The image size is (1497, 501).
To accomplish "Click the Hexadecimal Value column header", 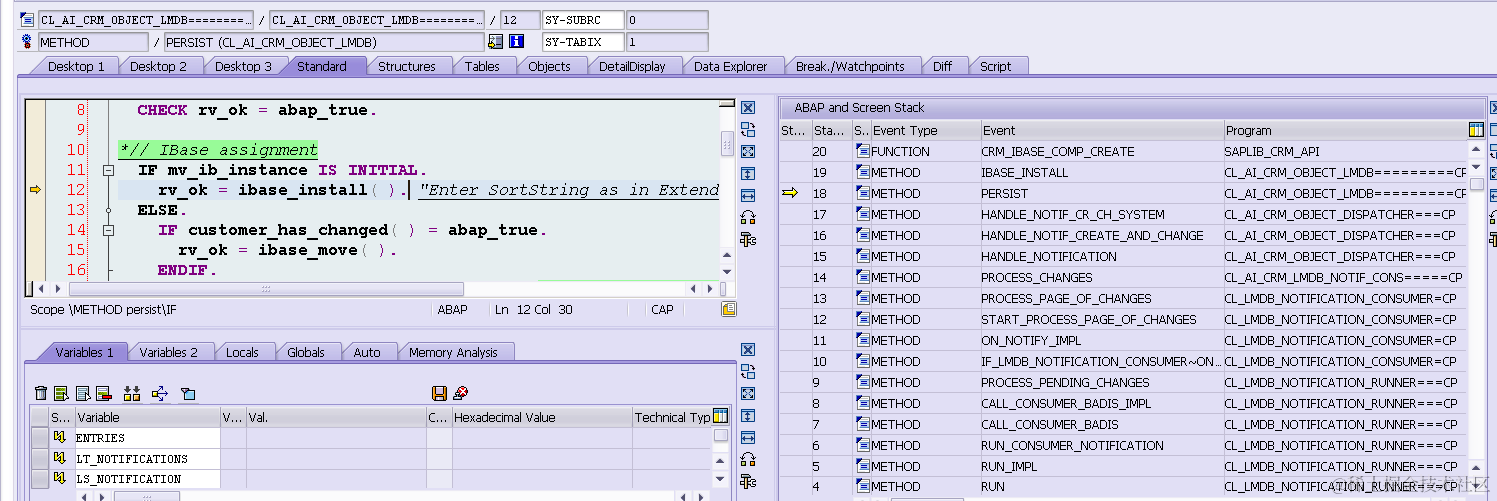I will tap(542, 417).
